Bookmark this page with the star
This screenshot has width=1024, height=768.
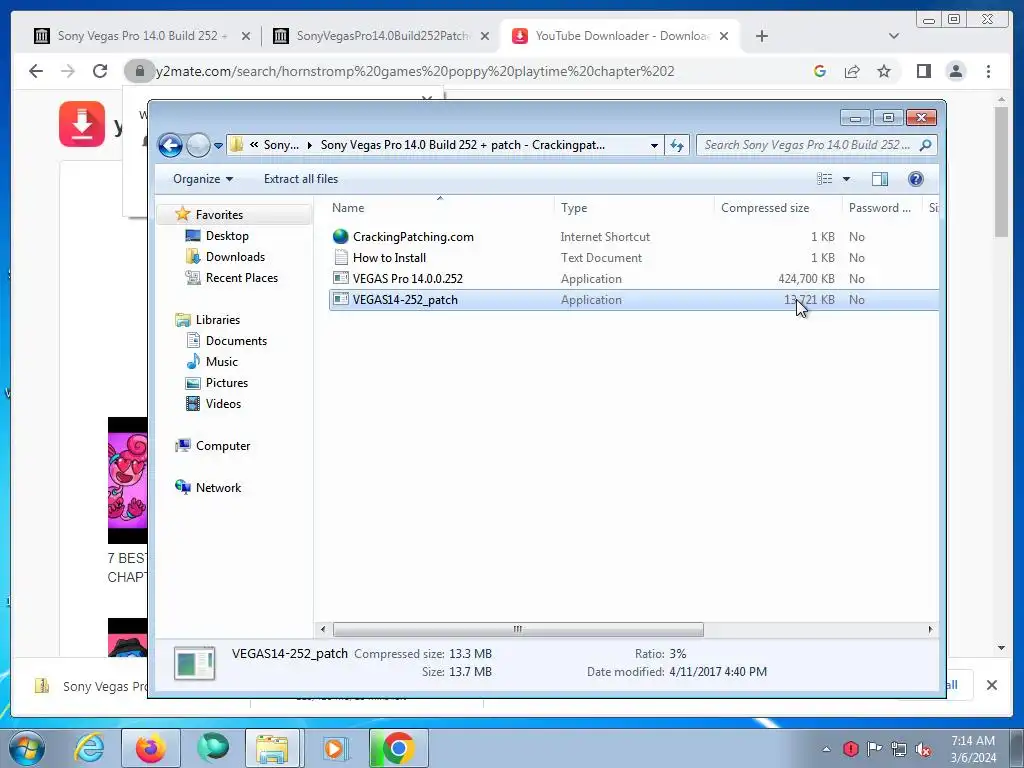coord(884,71)
